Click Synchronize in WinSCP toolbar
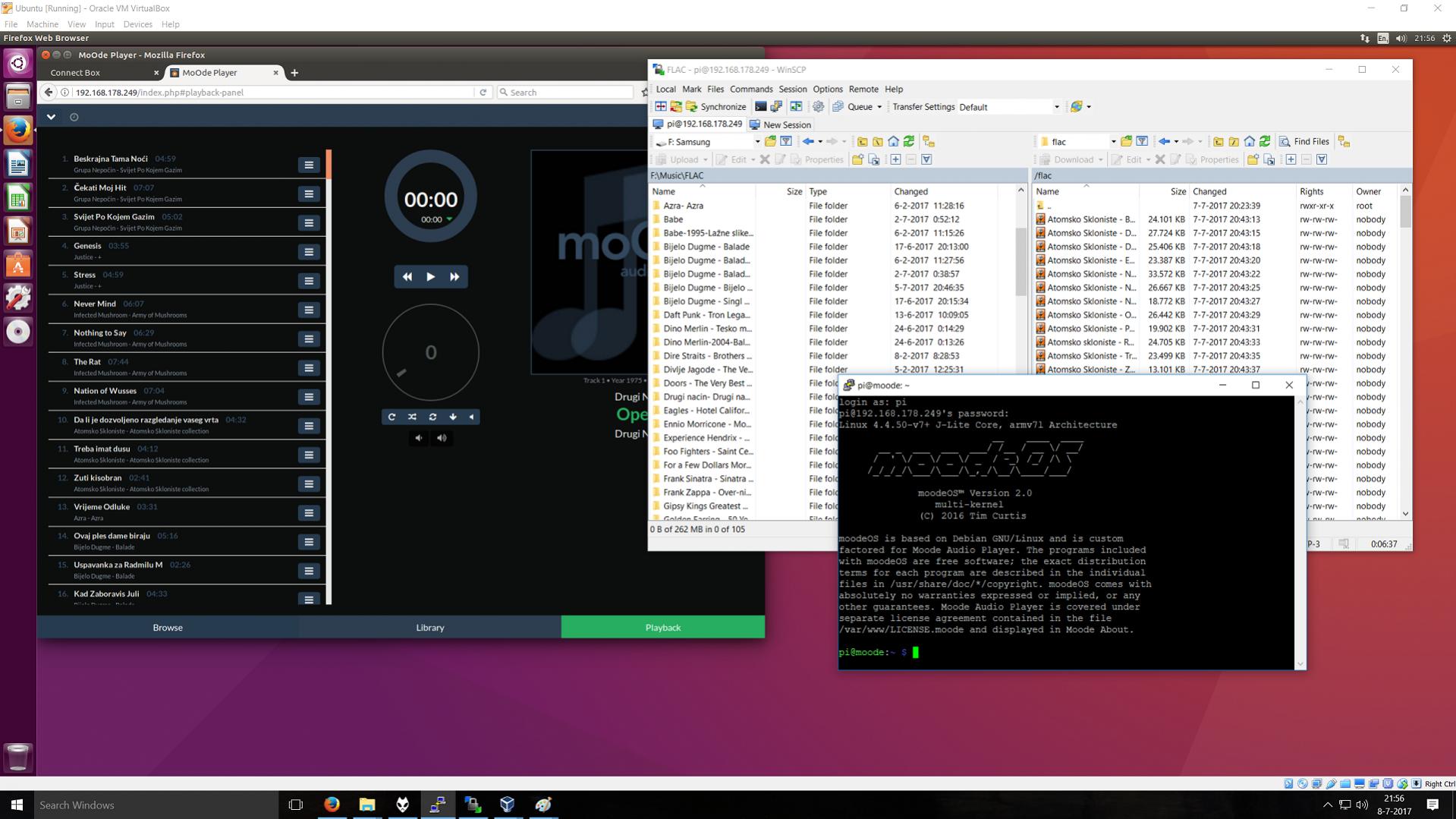 point(715,107)
